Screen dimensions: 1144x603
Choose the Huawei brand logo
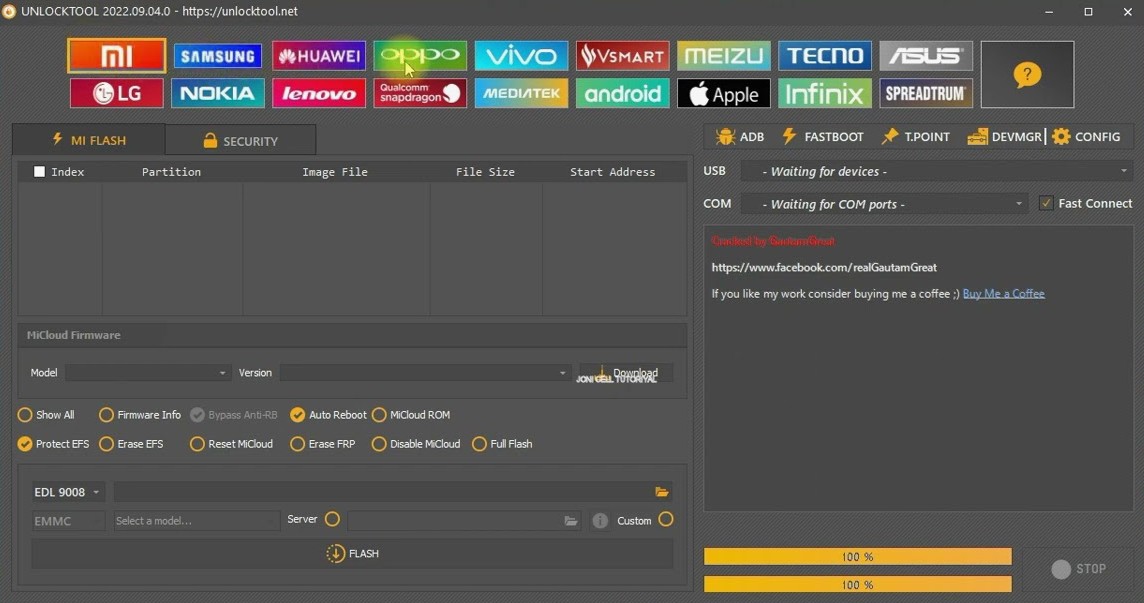click(x=319, y=55)
